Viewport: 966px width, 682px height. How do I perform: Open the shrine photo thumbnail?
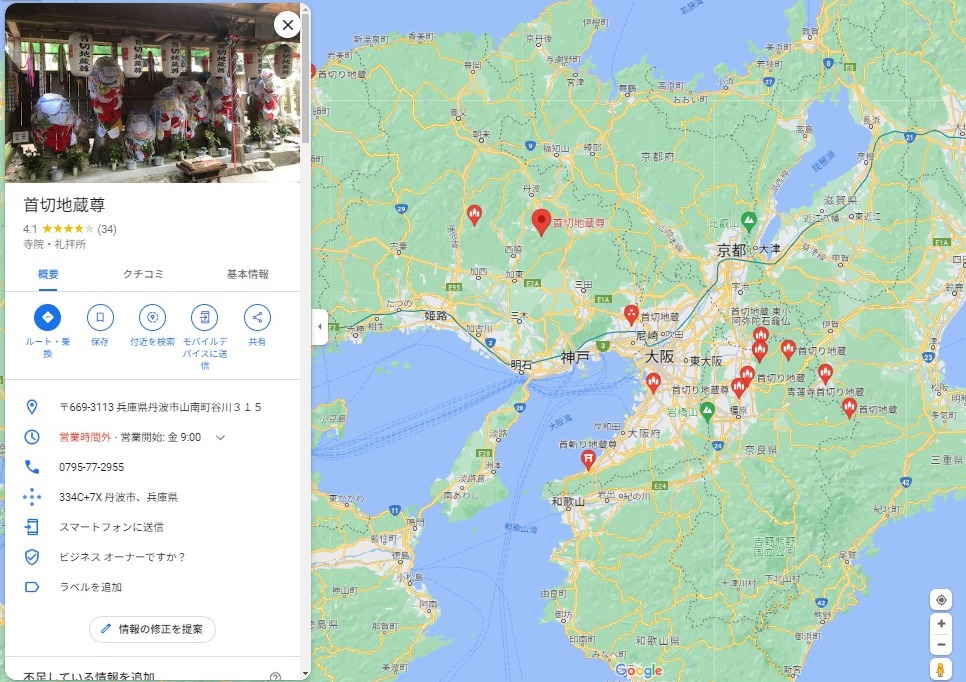(153, 93)
